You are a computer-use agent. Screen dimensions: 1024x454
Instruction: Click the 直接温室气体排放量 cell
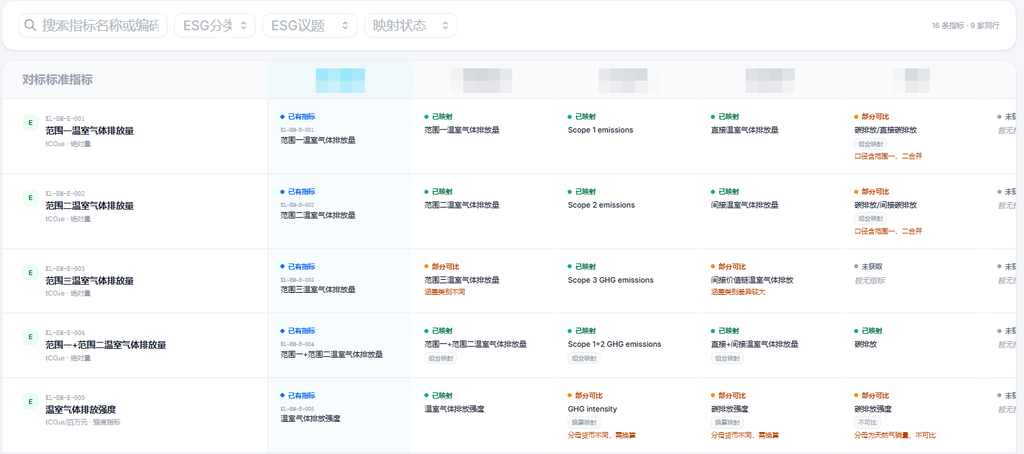click(744, 130)
